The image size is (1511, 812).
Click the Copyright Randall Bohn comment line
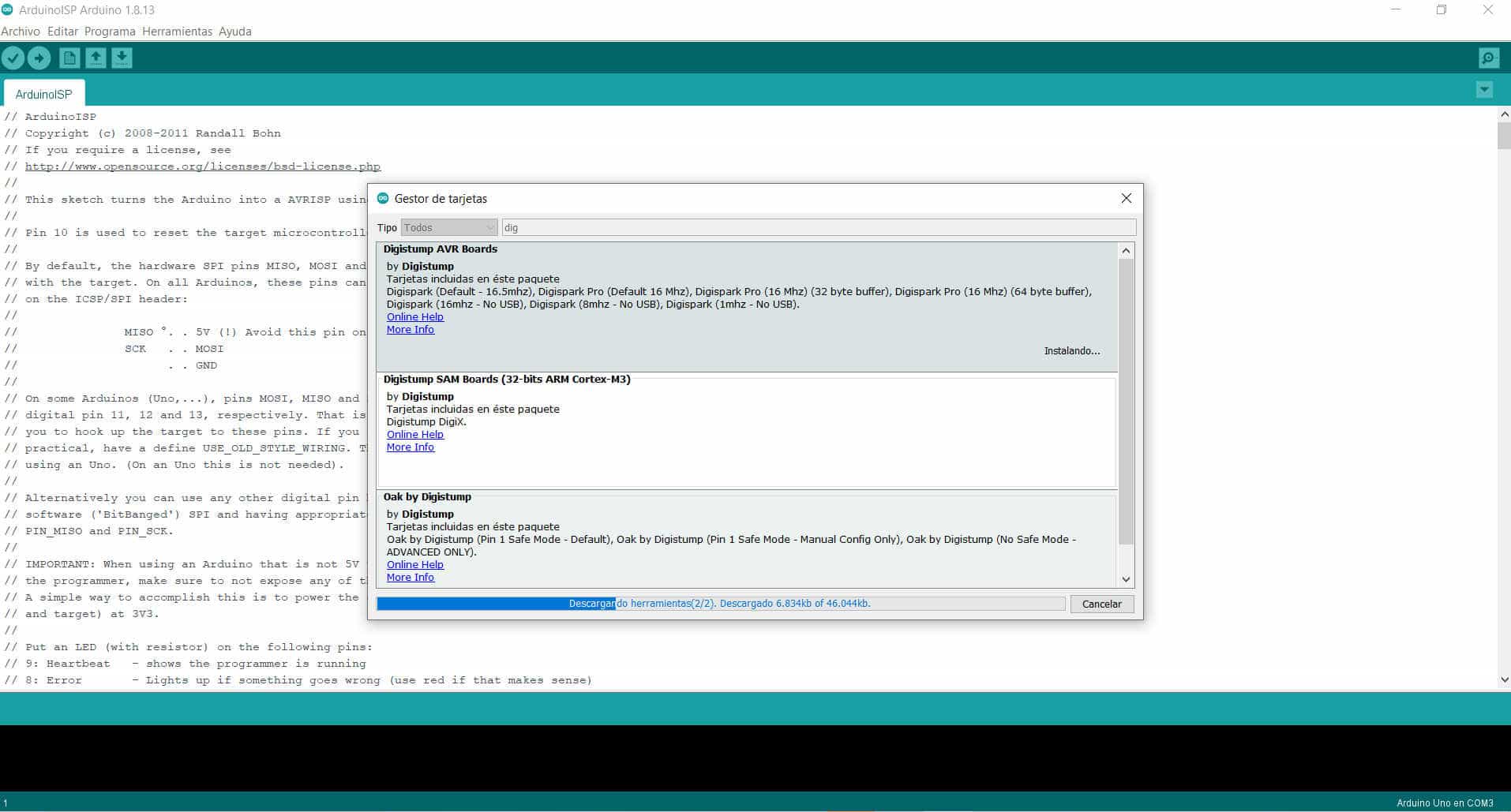[143, 133]
